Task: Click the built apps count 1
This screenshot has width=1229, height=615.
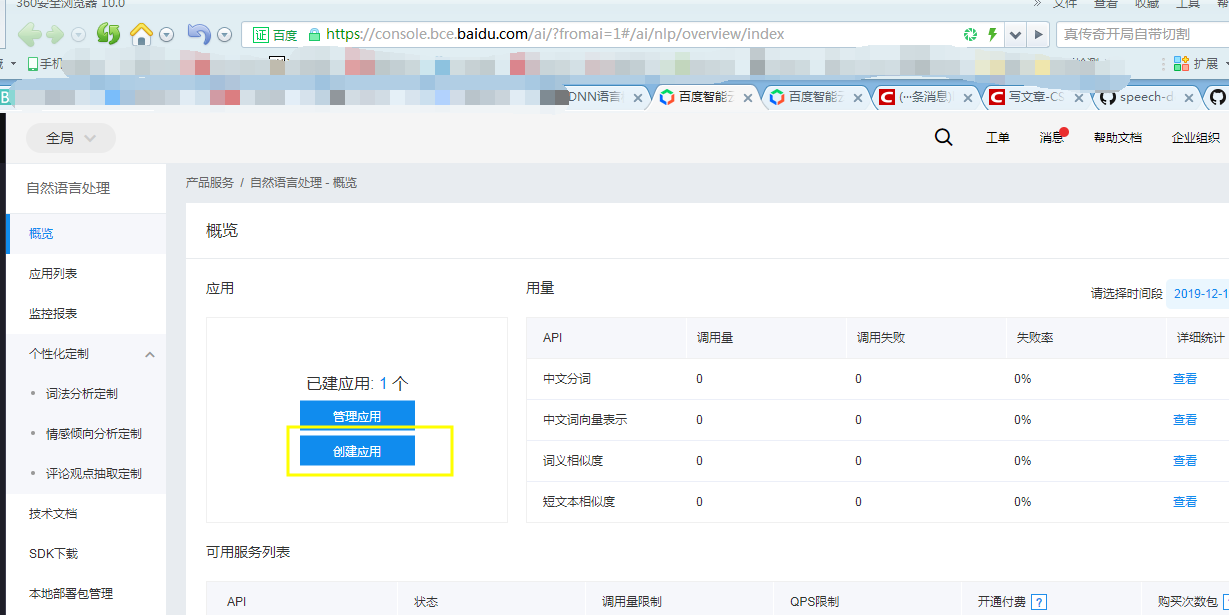Action: (383, 383)
